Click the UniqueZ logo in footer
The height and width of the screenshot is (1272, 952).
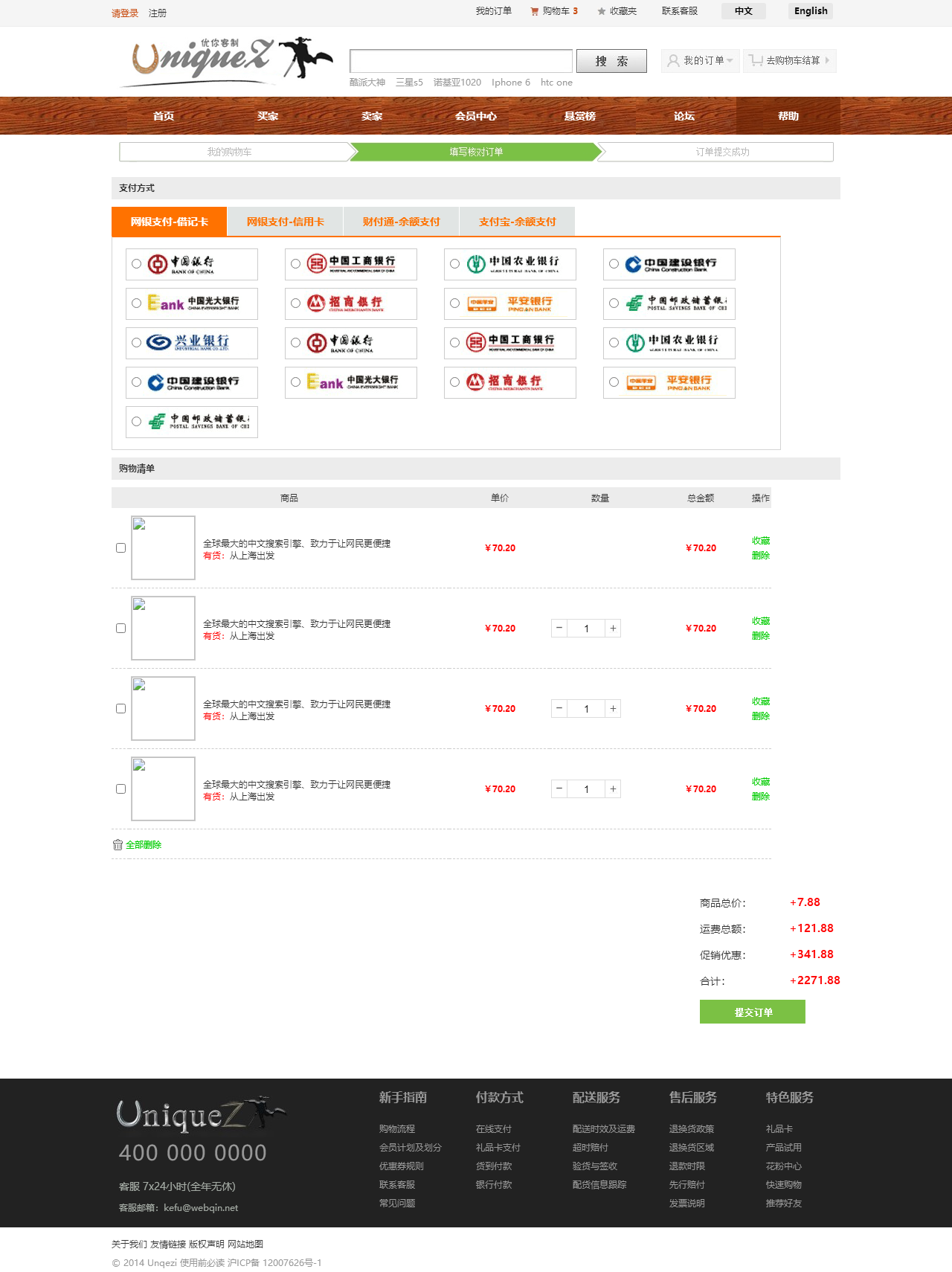coord(201,1113)
